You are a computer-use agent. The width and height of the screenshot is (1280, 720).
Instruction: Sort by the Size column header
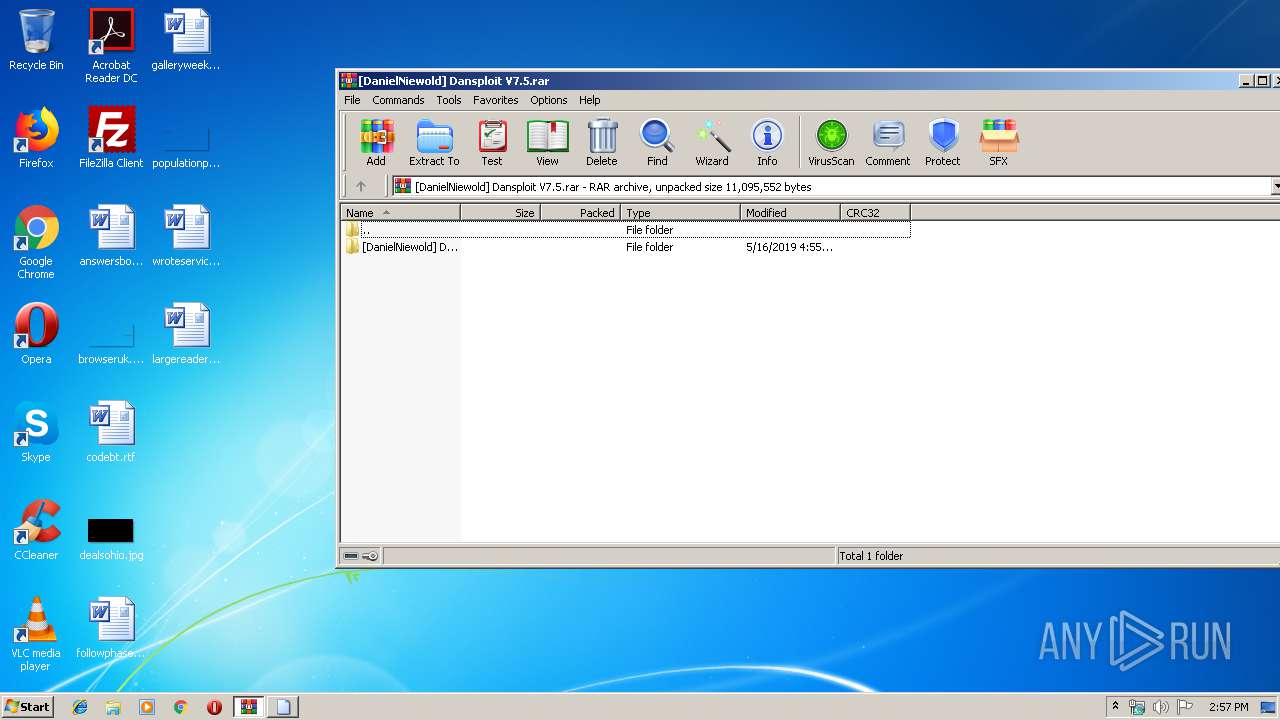tap(501, 212)
